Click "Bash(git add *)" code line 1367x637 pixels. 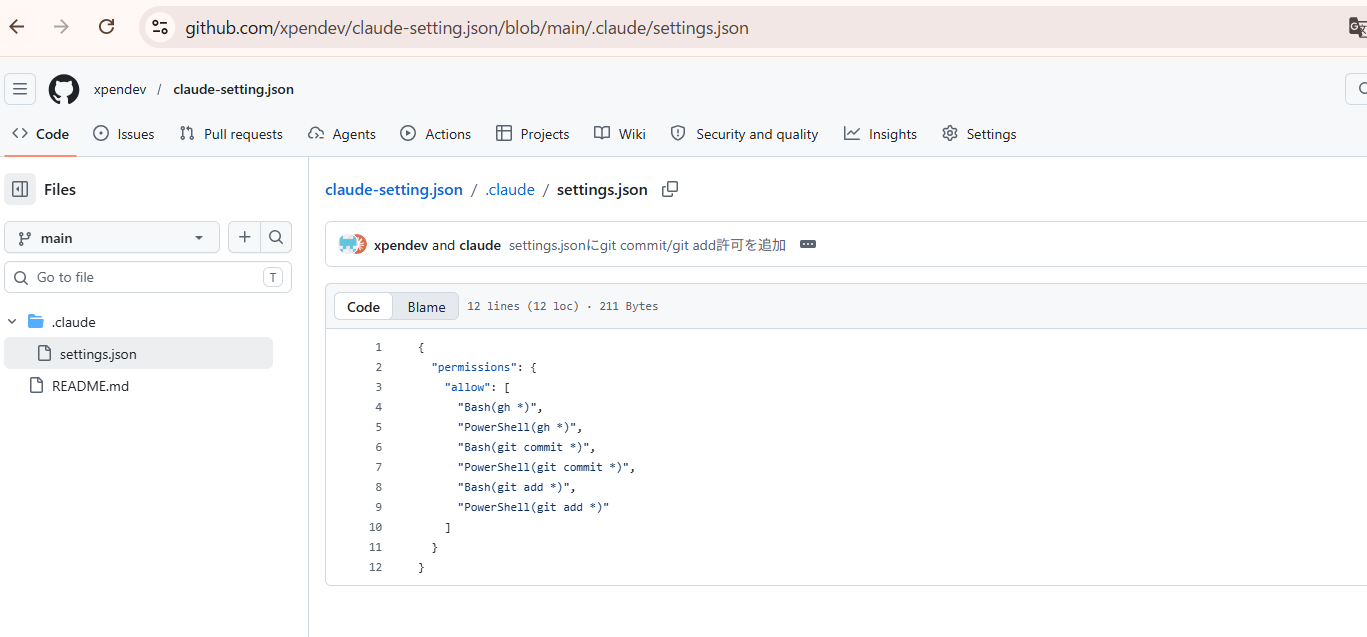coord(516,487)
